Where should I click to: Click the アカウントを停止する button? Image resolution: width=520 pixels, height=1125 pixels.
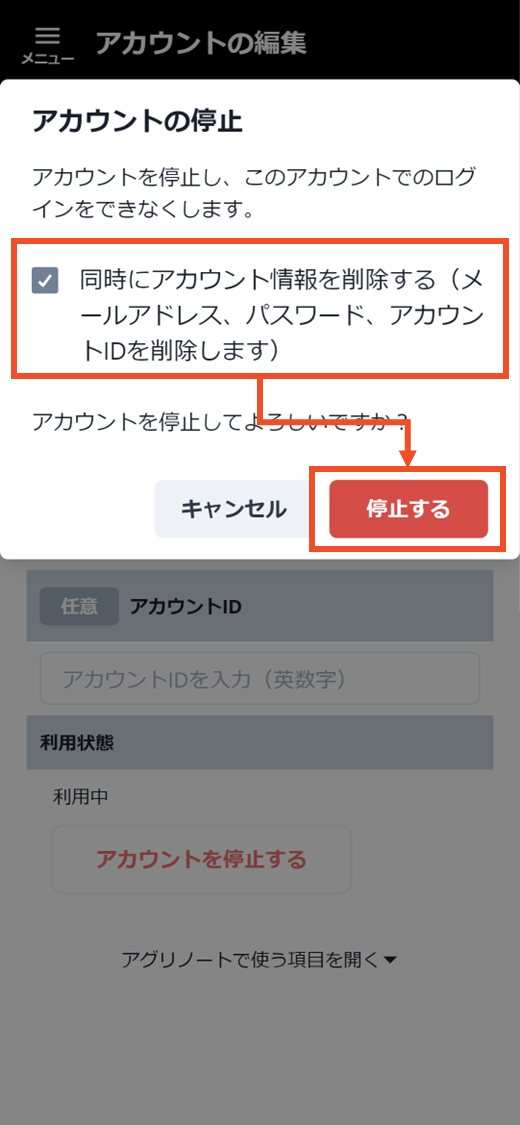202,859
